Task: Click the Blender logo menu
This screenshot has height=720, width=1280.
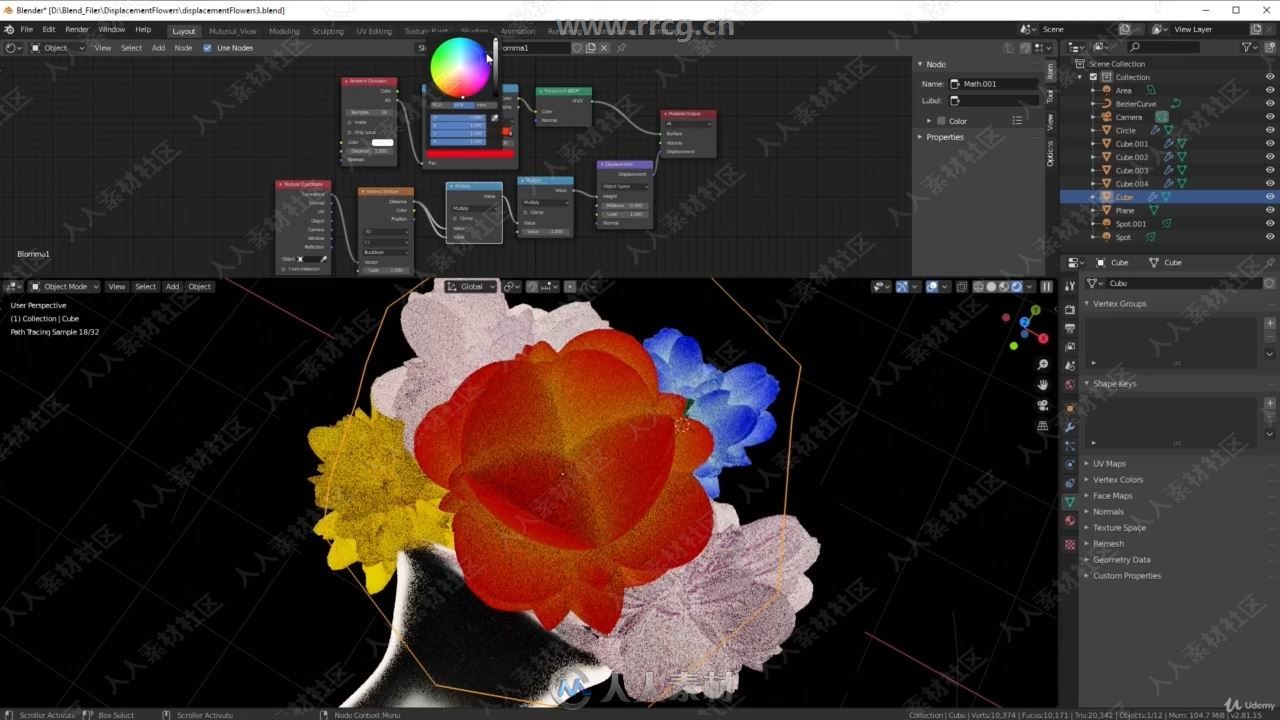Action: tap(10, 29)
